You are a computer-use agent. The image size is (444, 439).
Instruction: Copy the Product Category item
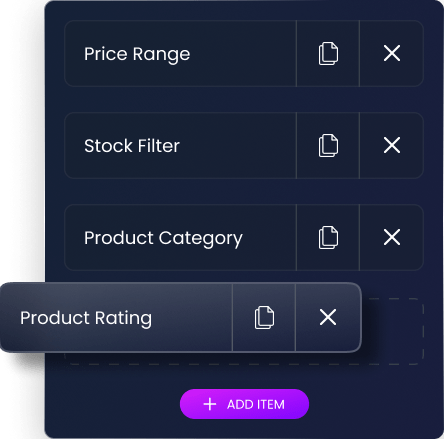[x=328, y=238]
